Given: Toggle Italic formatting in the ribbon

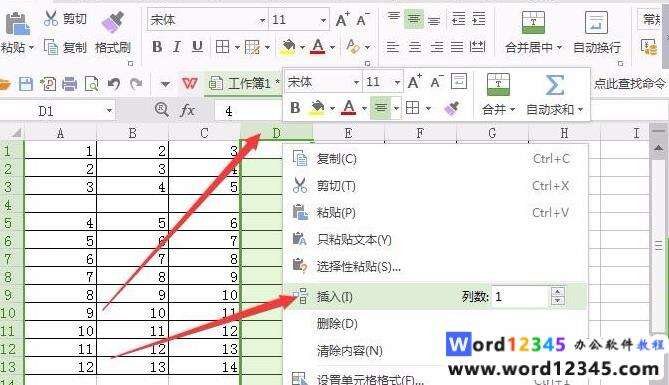Looking at the screenshot, I should 177,47.
